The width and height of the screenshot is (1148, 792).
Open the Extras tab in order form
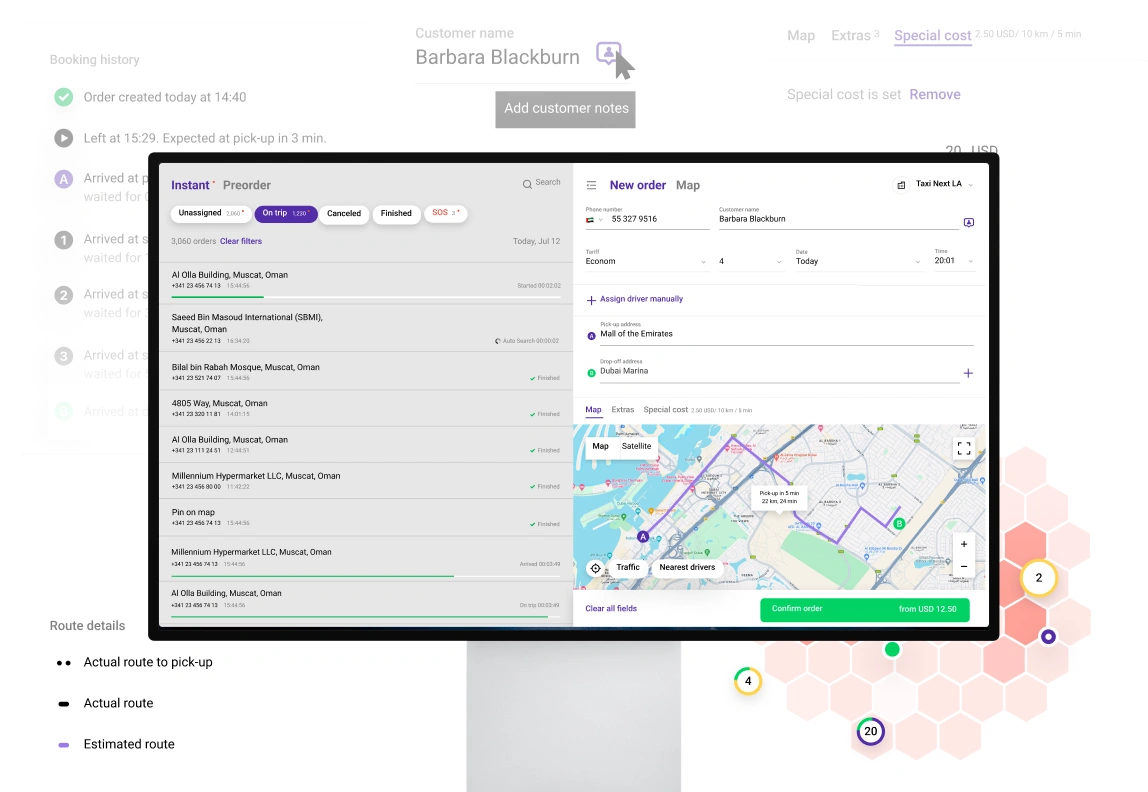(622, 410)
